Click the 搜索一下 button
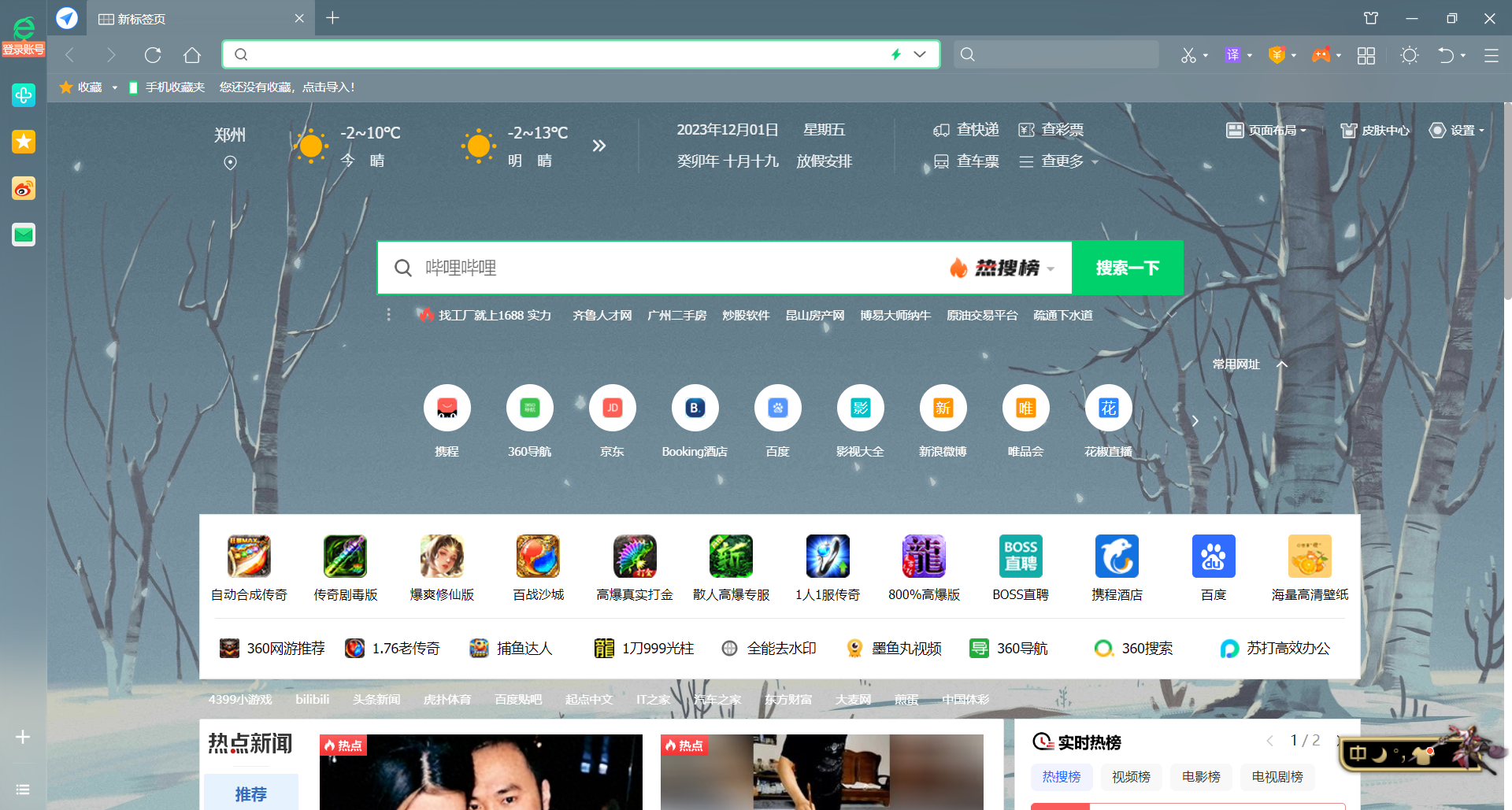The image size is (1512, 810). (1128, 268)
